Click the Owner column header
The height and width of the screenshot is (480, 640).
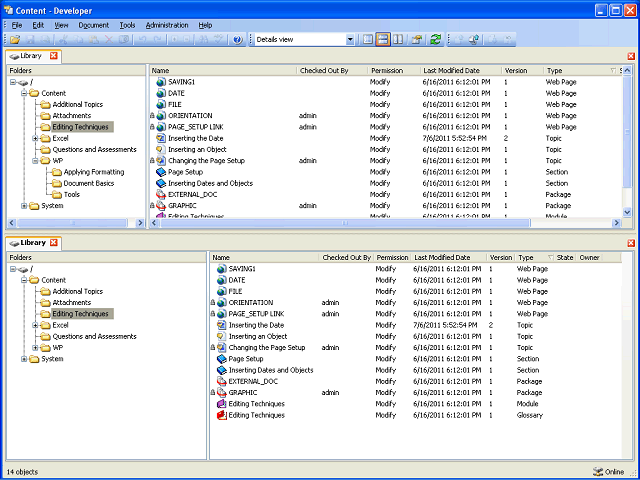pos(589,258)
